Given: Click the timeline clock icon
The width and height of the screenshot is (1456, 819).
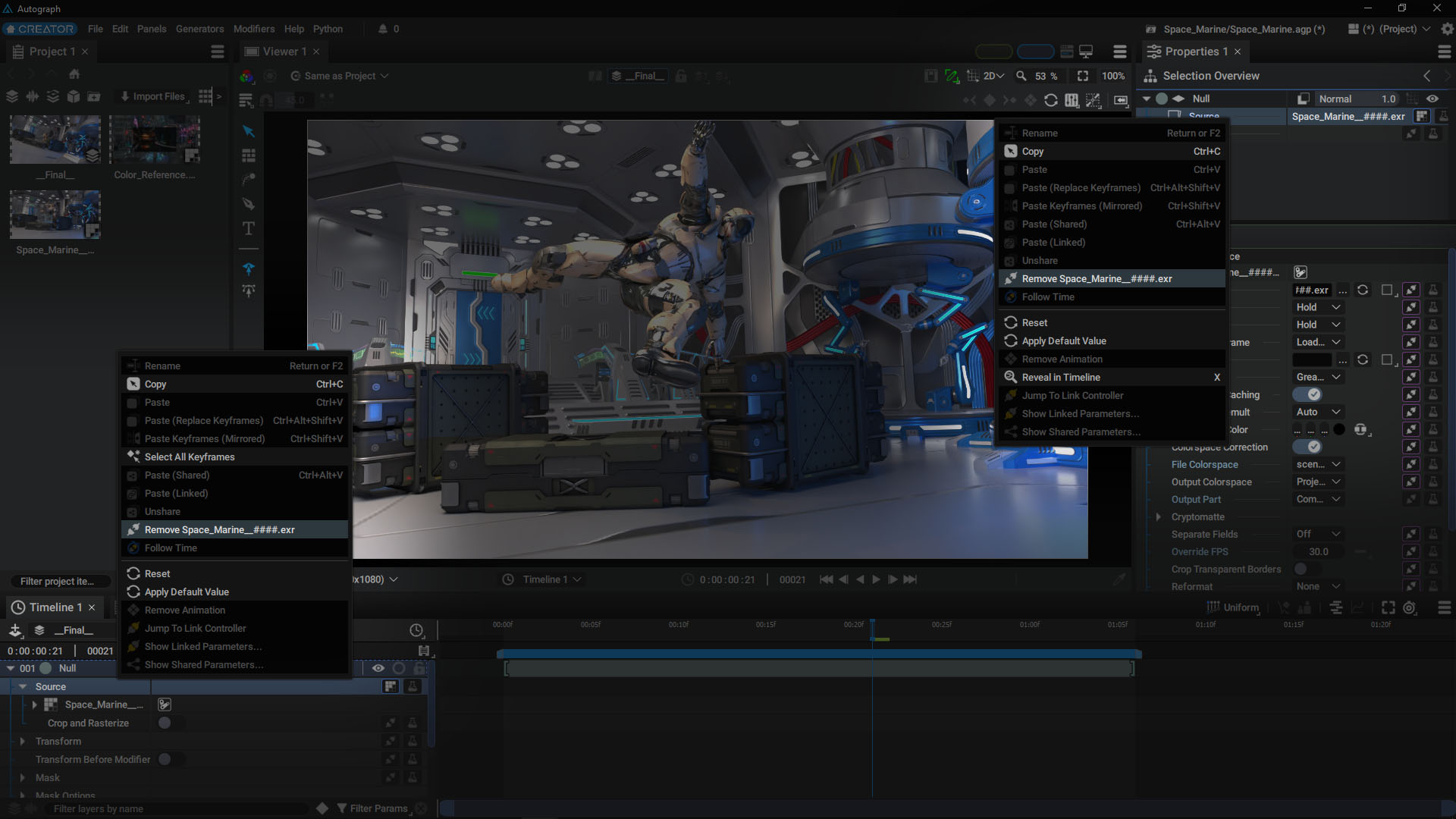Looking at the screenshot, I should pos(416,630).
